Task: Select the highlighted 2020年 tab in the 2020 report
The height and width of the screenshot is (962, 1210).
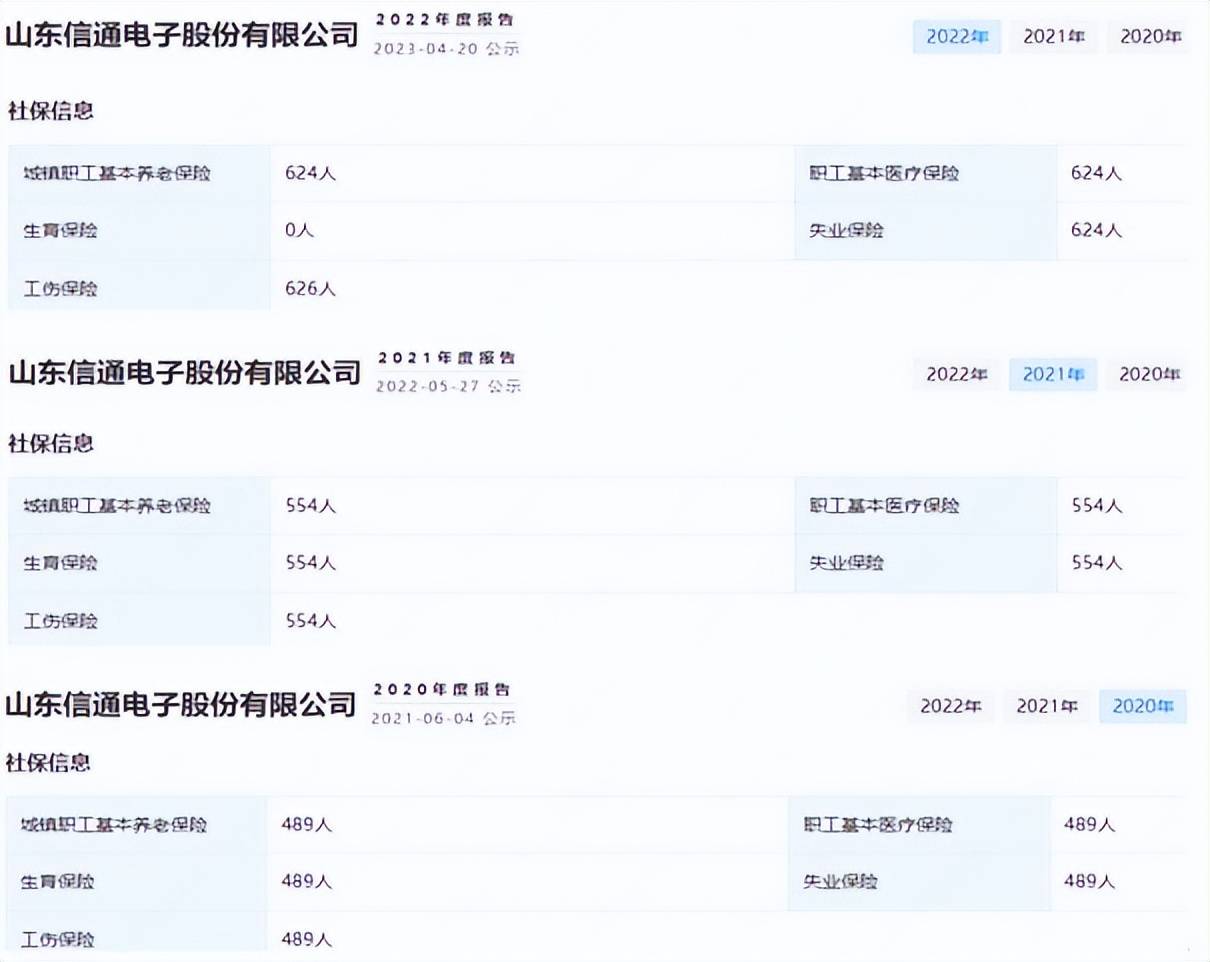Action: click(1143, 706)
